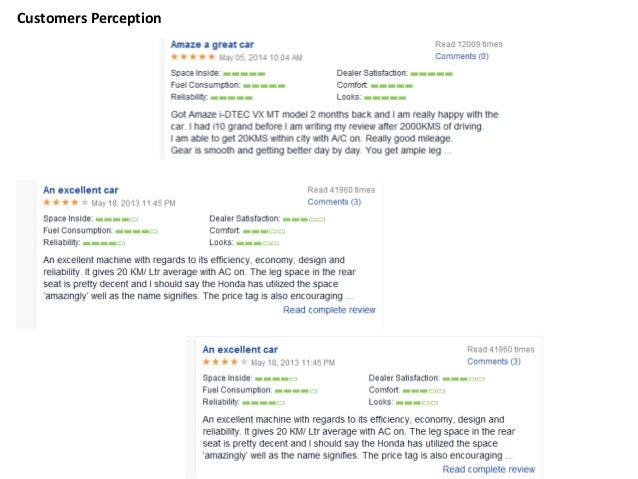638x479 pixels.
Task: Click the 'May 05, 2014 10:04 AM' date stamp
Action: pyautogui.click(x=260, y=58)
